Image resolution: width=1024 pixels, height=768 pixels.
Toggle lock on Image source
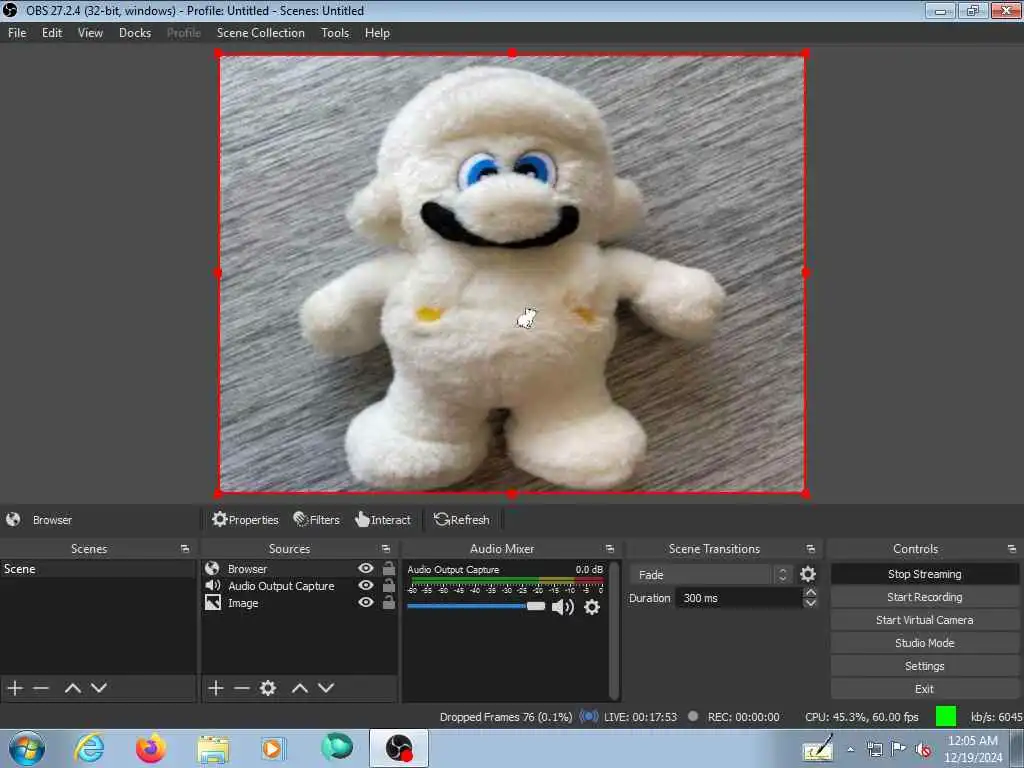coord(389,602)
